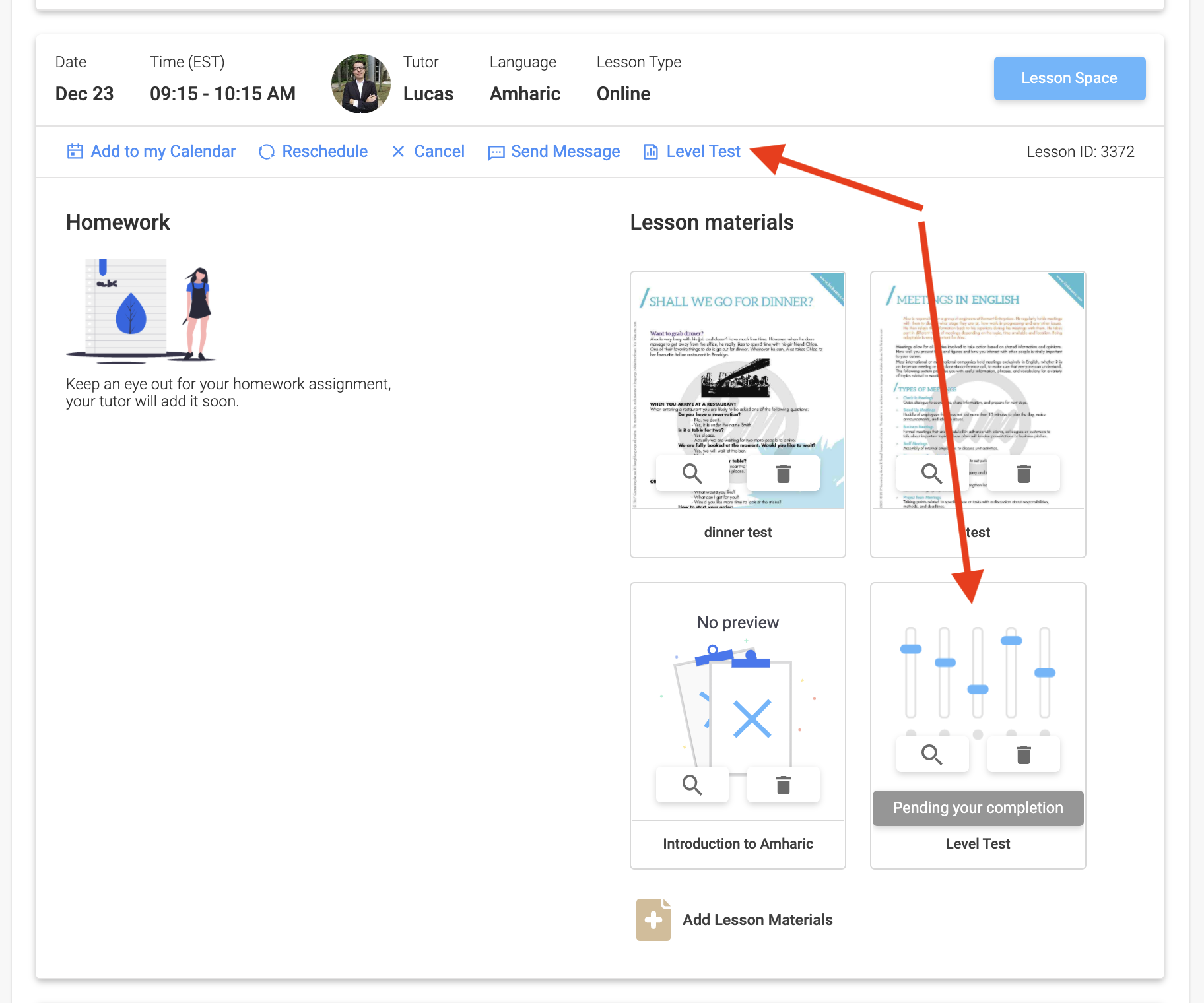This screenshot has height=1003, width=1204.
Task: Click the calendar icon beside Add to my Calendar
Action: (x=75, y=152)
